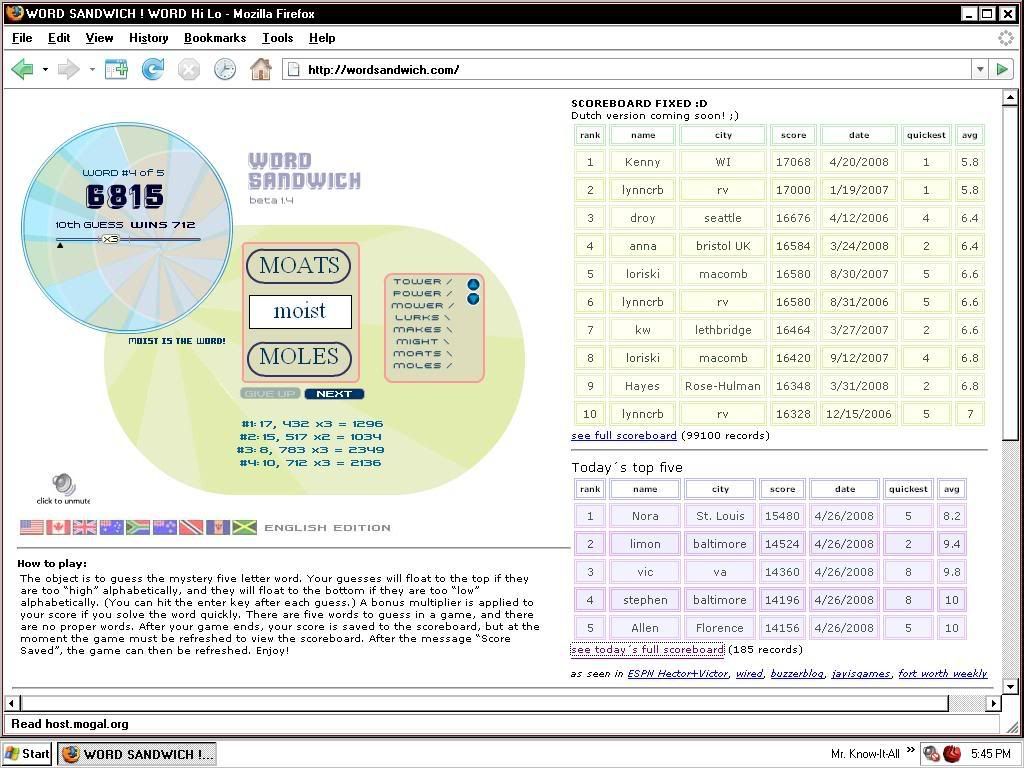Click the guess input field containing moist
Viewport: 1024px width, 768px height.
click(x=300, y=311)
